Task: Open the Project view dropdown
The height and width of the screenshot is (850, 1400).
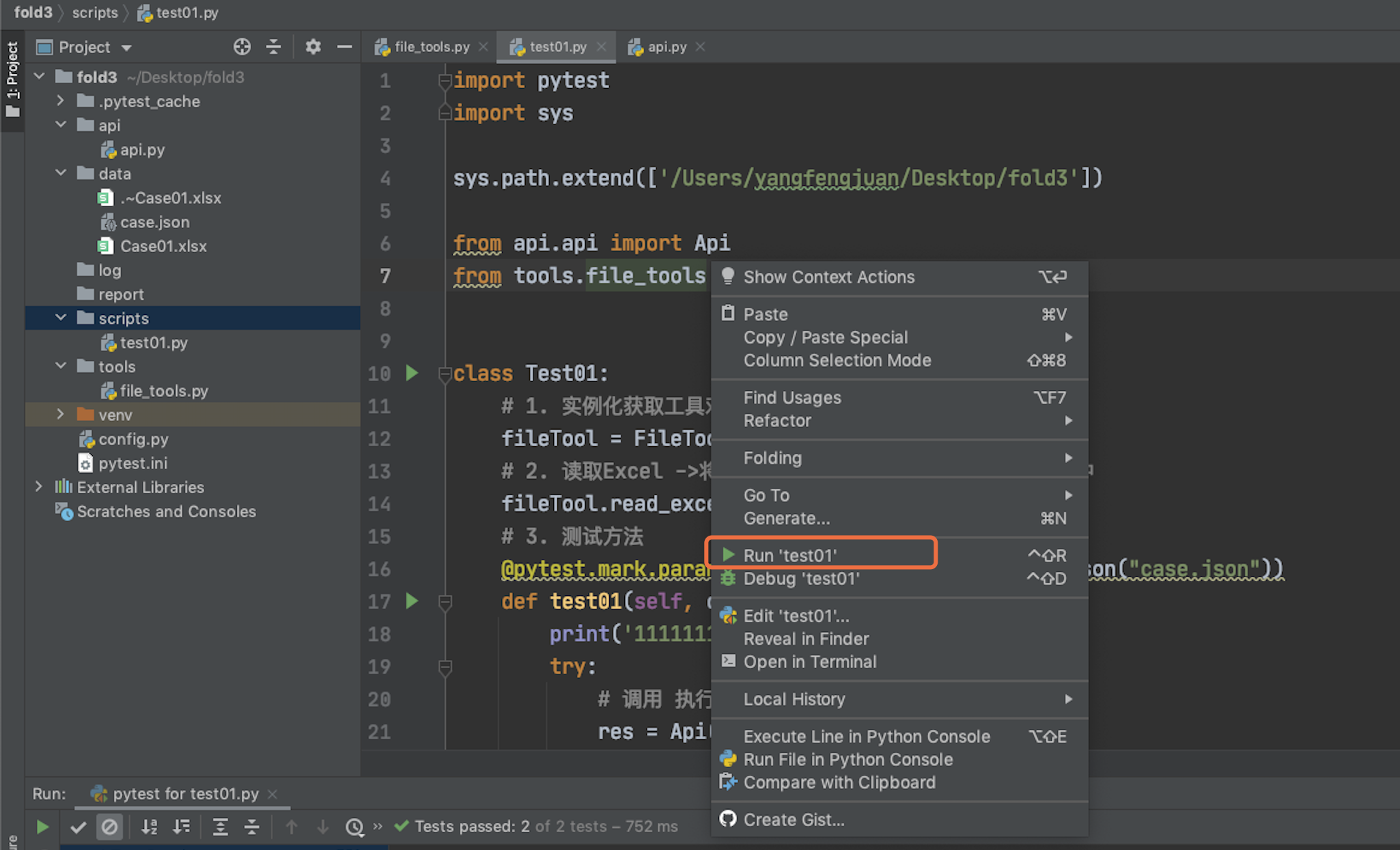Action: pyautogui.click(x=126, y=48)
